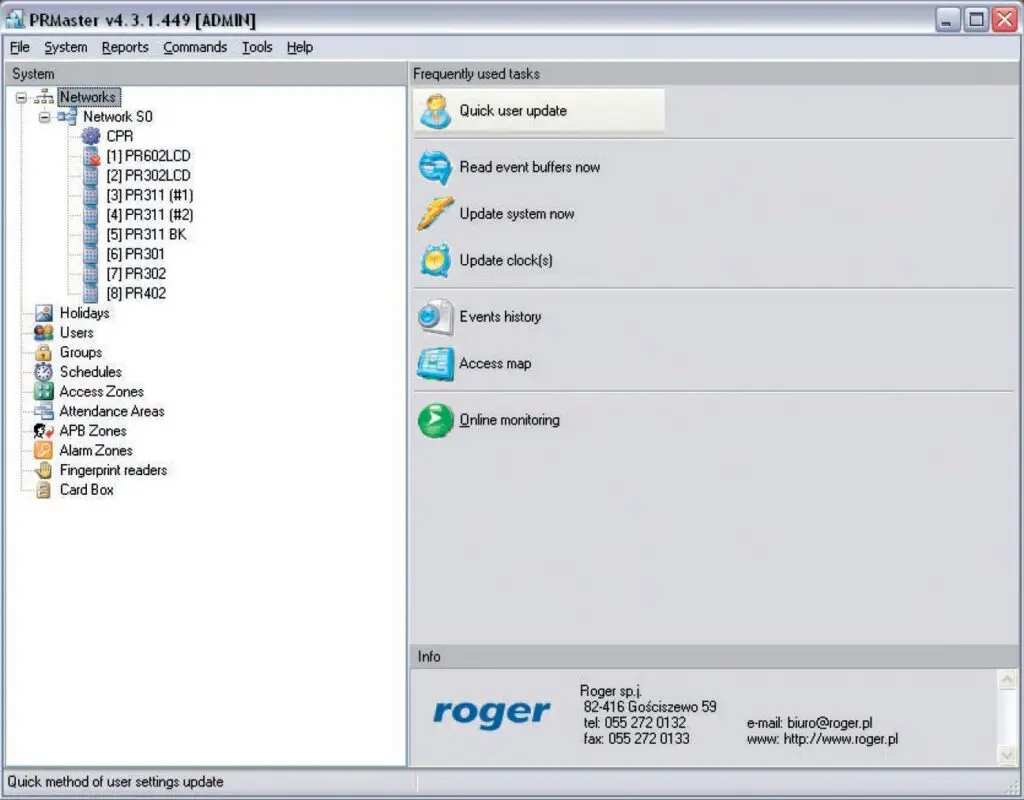Viewport: 1024px width, 800px height.
Task: Click the Update clock(s) alarm clock icon
Action: tap(436, 261)
